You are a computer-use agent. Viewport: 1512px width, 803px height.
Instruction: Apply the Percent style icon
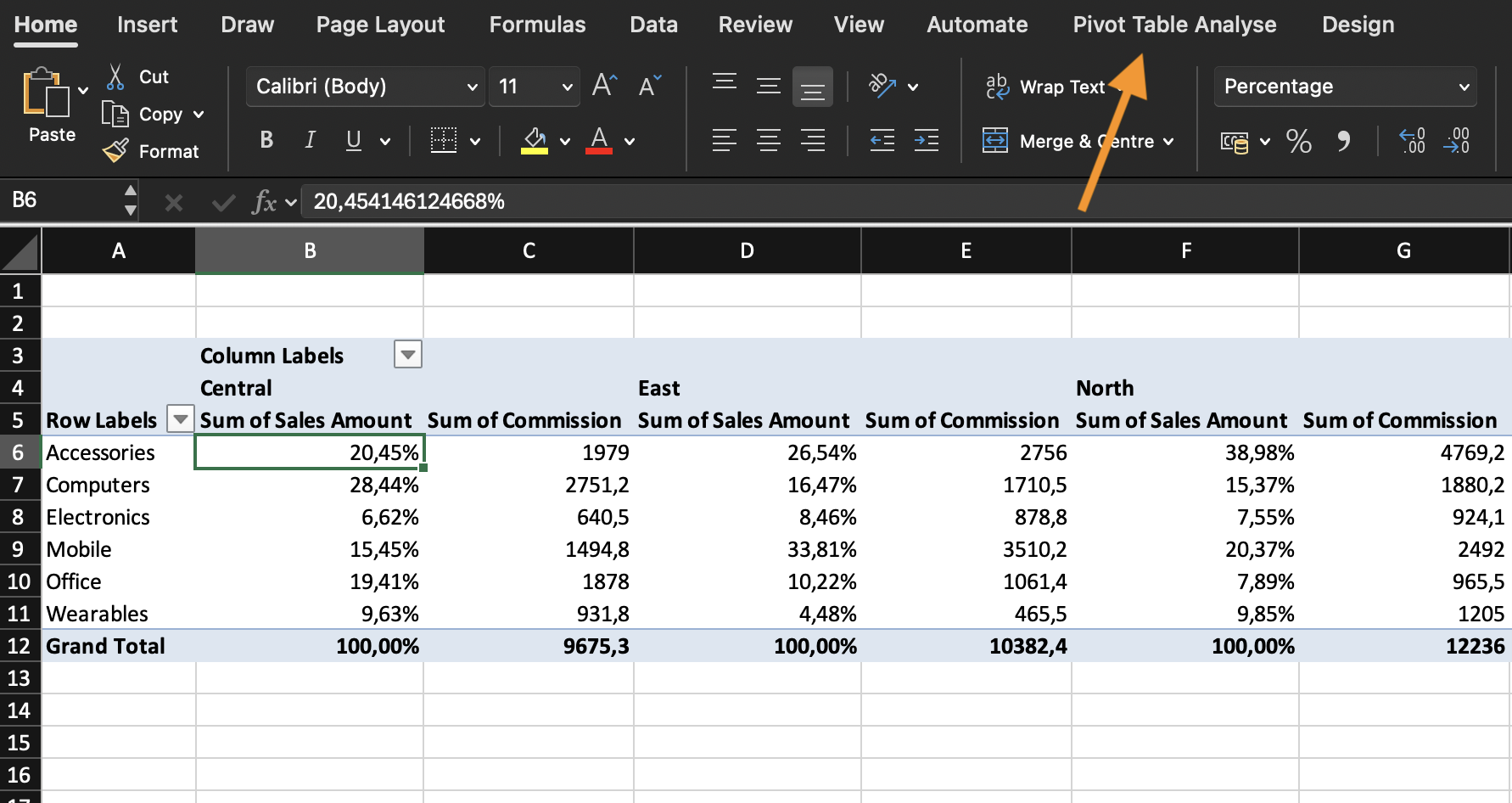(1298, 141)
